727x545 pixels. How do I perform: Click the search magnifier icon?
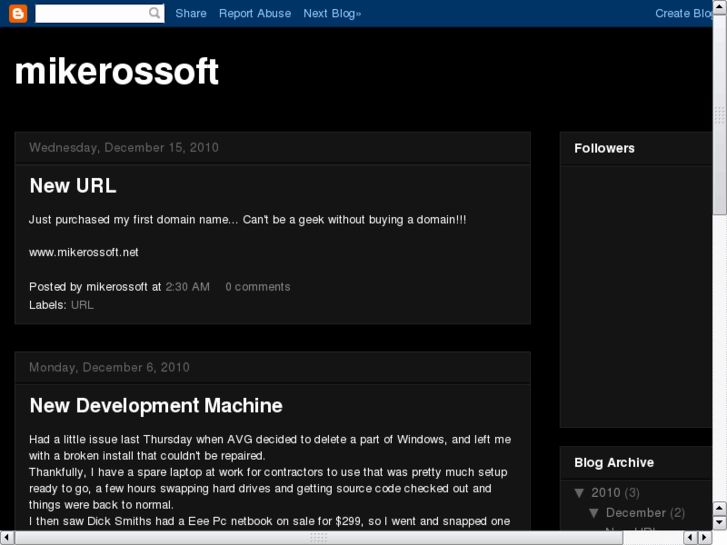[155, 13]
